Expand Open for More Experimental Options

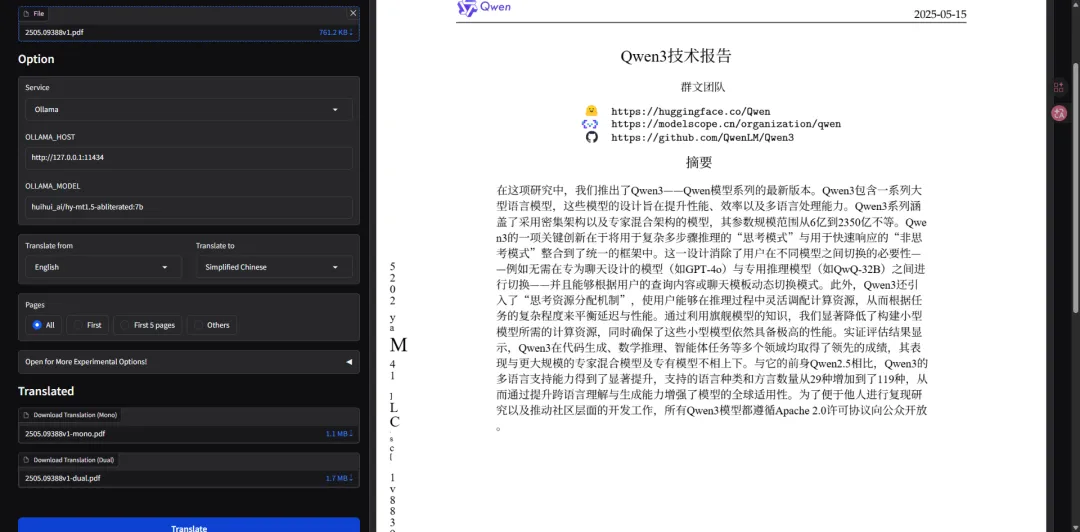point(189,362)
